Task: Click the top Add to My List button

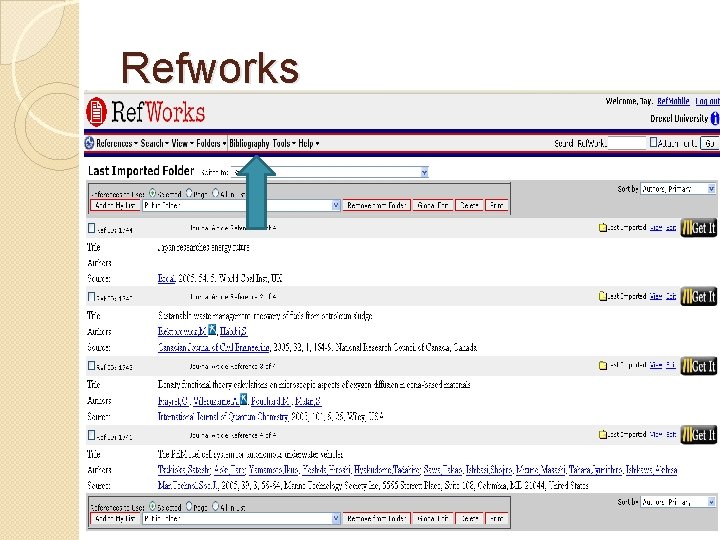Action: 115,205
